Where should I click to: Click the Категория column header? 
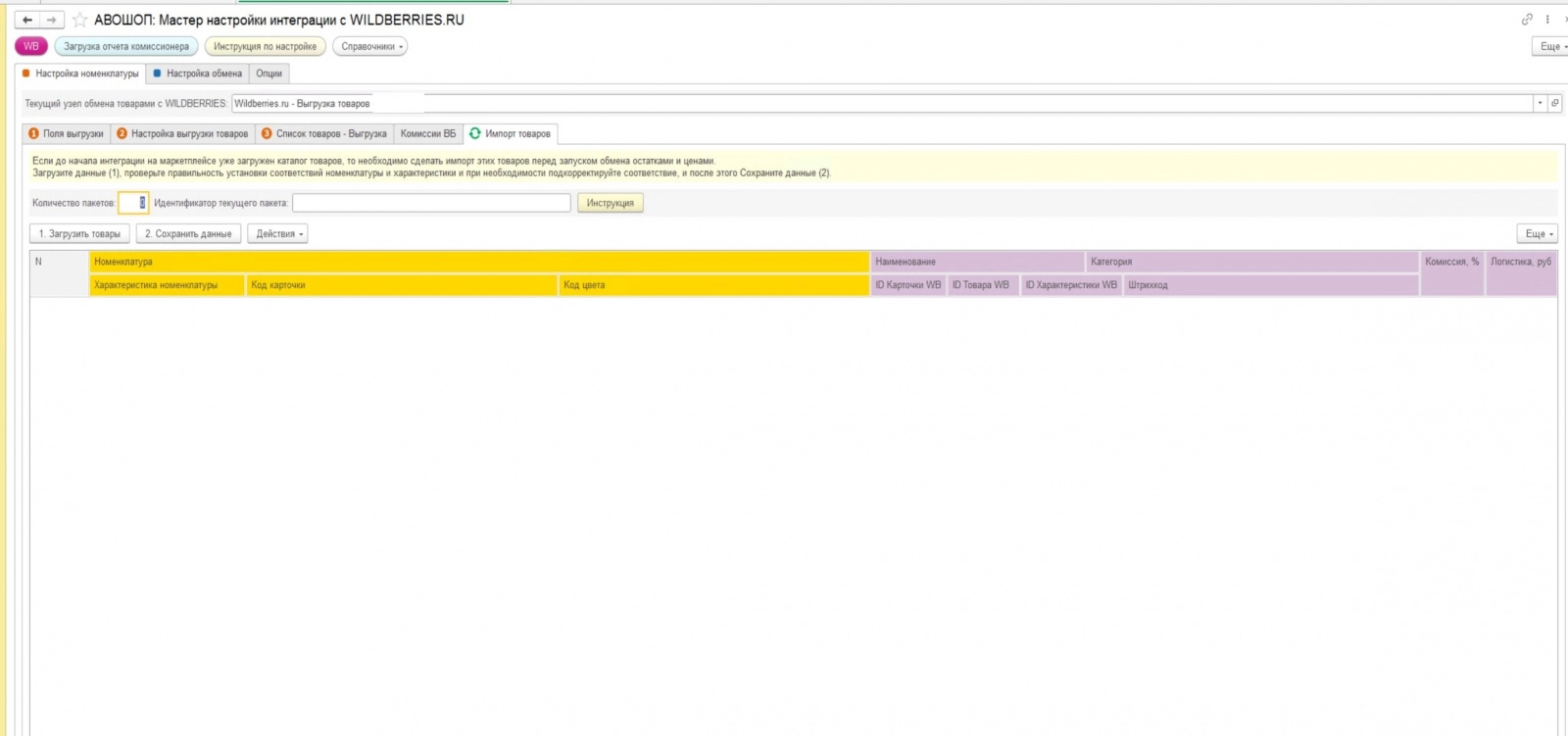(1252, 262)
